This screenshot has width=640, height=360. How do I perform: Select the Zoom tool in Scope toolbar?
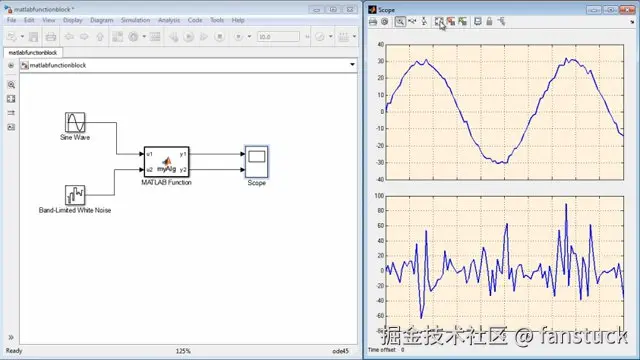coord(400,22)
